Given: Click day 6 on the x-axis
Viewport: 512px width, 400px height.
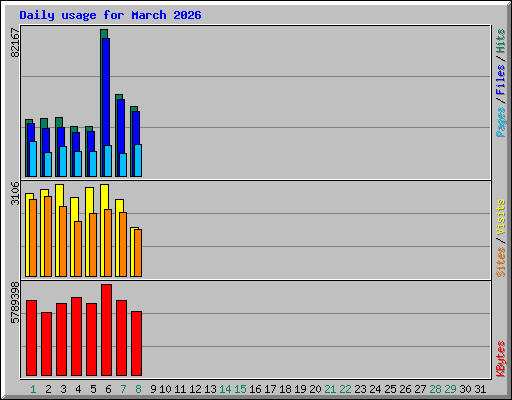Looking at the screenshot, I should (x=108, y=389).
